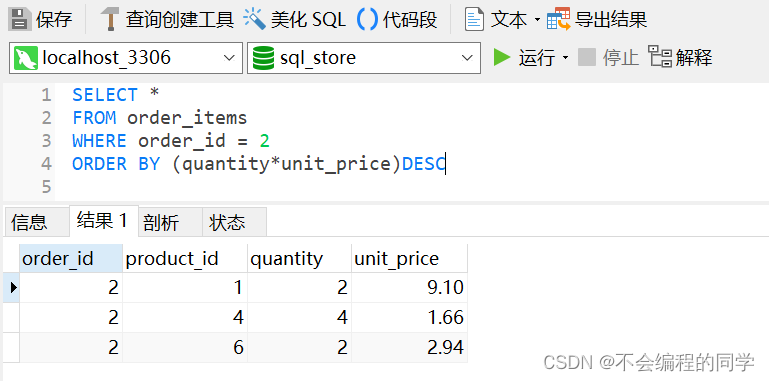Click the product_id cell with value 6
Image resolution: width=769 pixels, height=381 pixels.
185,347
